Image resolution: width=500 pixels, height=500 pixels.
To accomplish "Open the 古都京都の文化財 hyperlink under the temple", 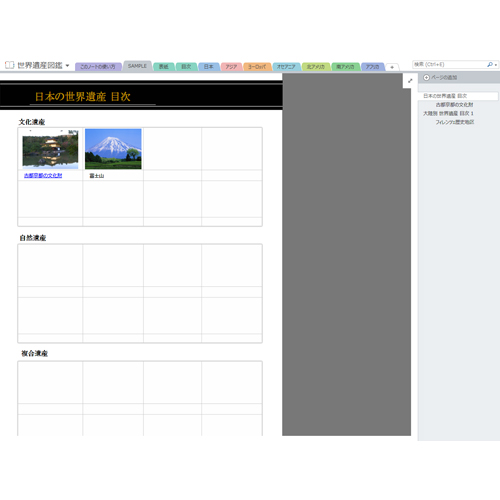I will (x=43, y=175).
